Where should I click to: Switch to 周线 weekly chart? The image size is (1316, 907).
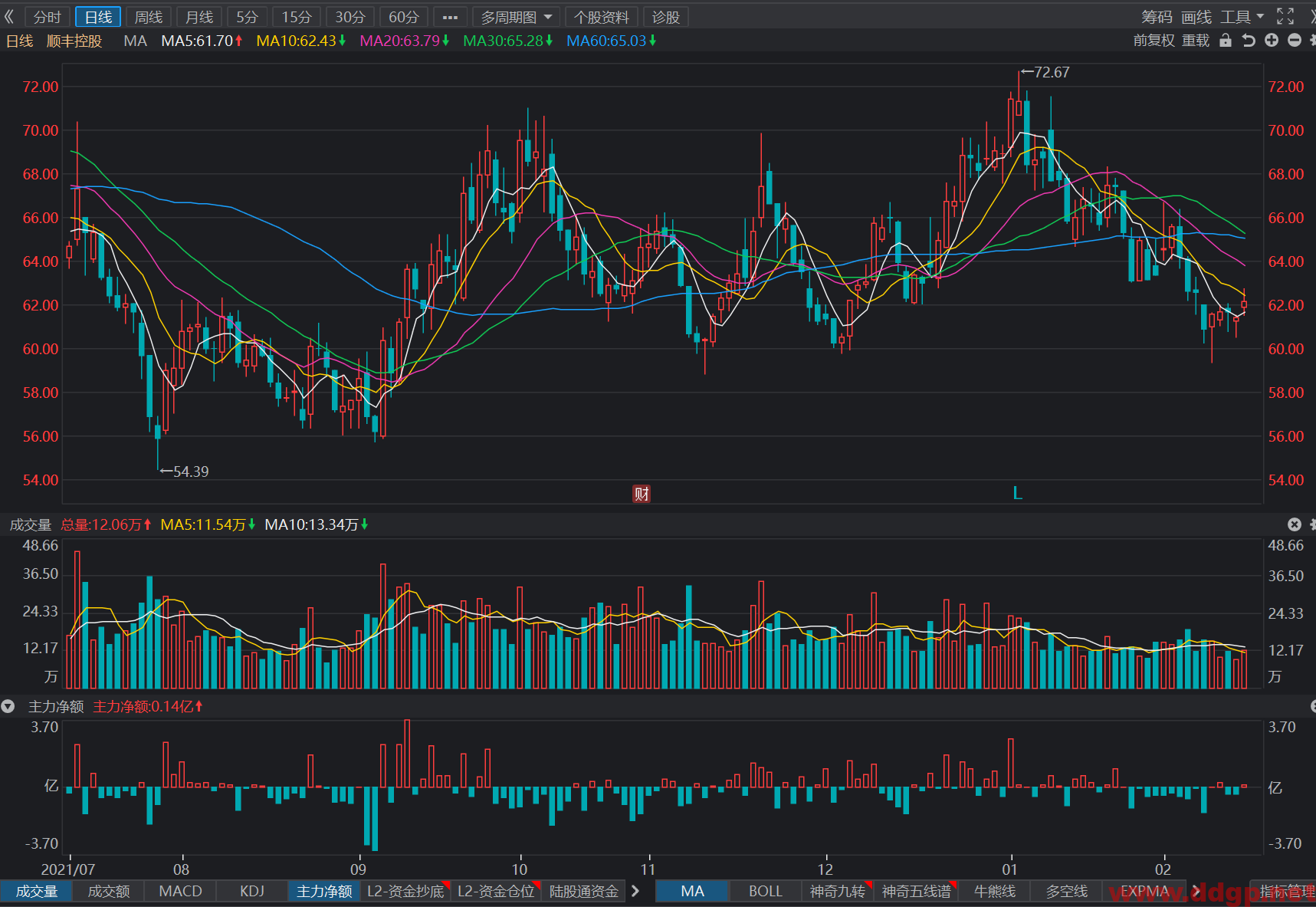point(149,17)
